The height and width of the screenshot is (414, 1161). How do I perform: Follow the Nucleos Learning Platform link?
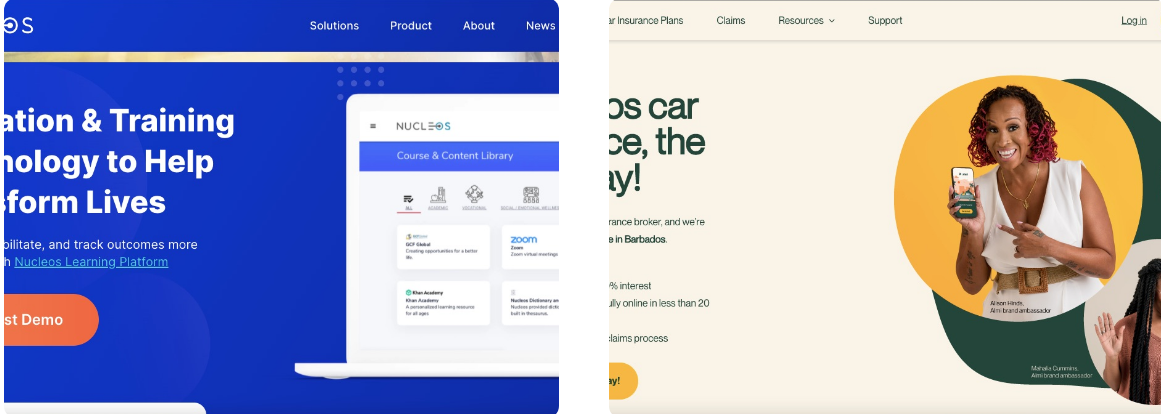click(x=91, y=261)
